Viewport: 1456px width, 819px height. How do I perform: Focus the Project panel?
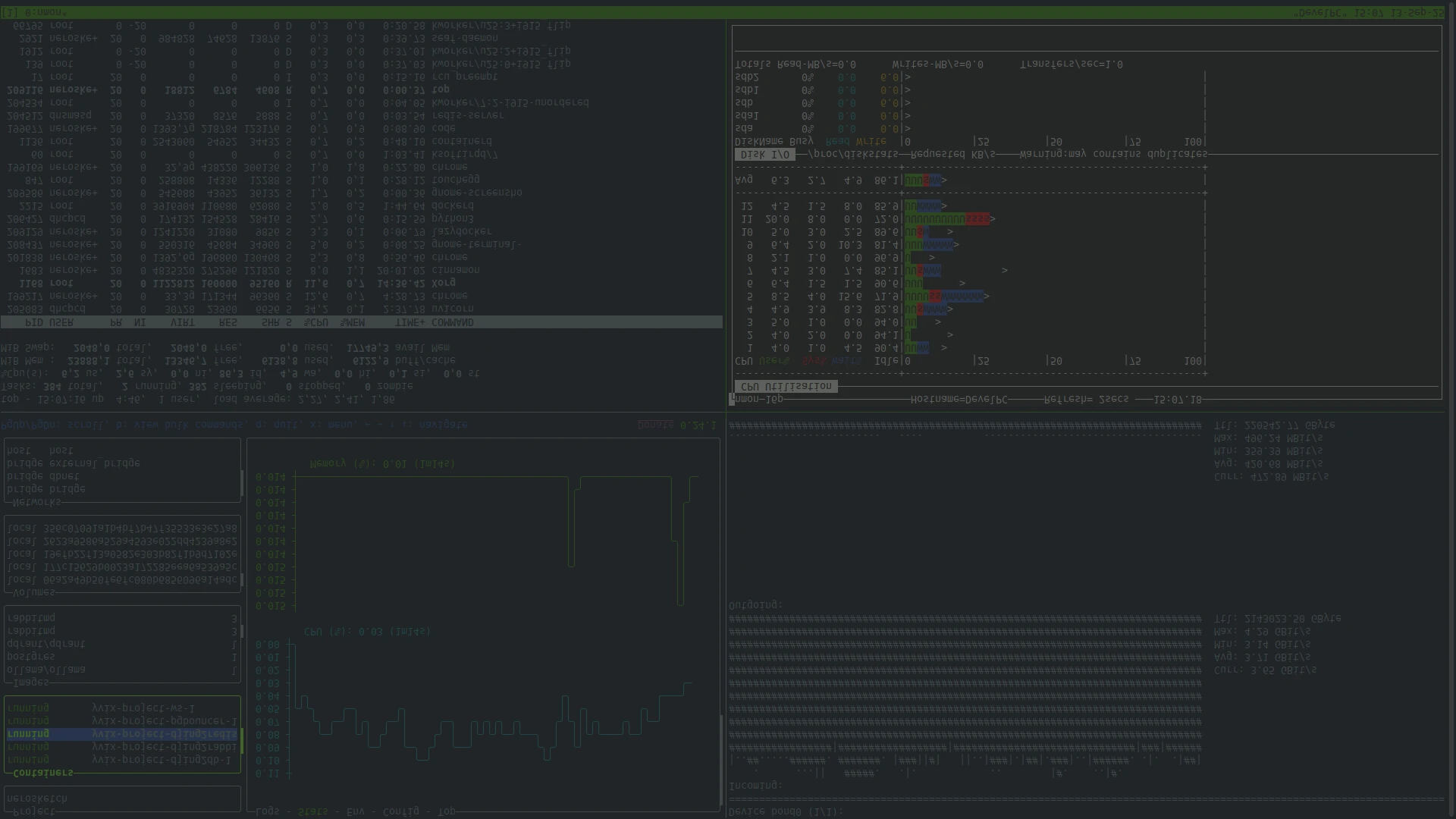tap(121, 799)
